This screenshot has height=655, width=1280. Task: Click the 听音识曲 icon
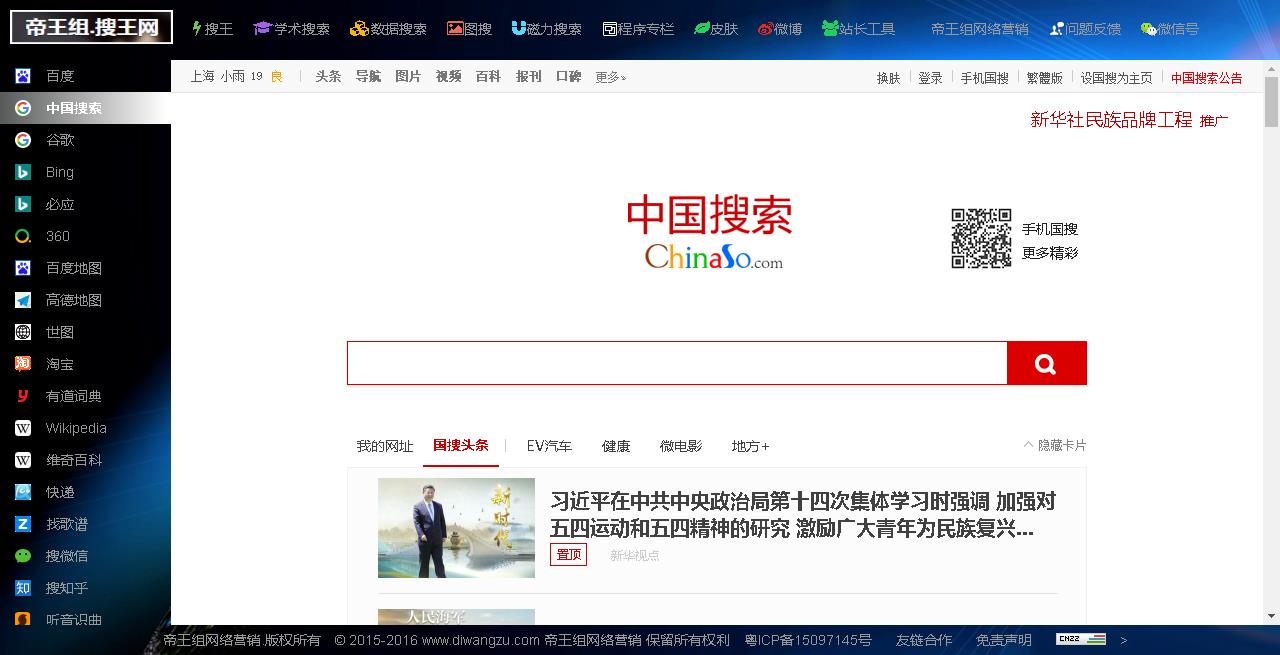[x=23, y=620]
